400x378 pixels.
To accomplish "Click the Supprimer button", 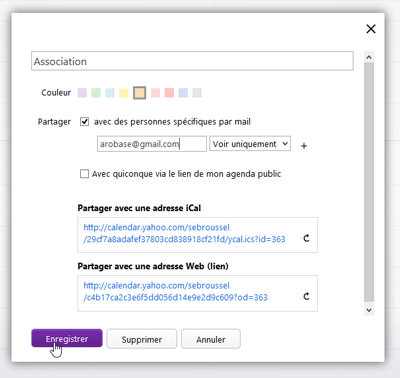I will pos(142,339).
